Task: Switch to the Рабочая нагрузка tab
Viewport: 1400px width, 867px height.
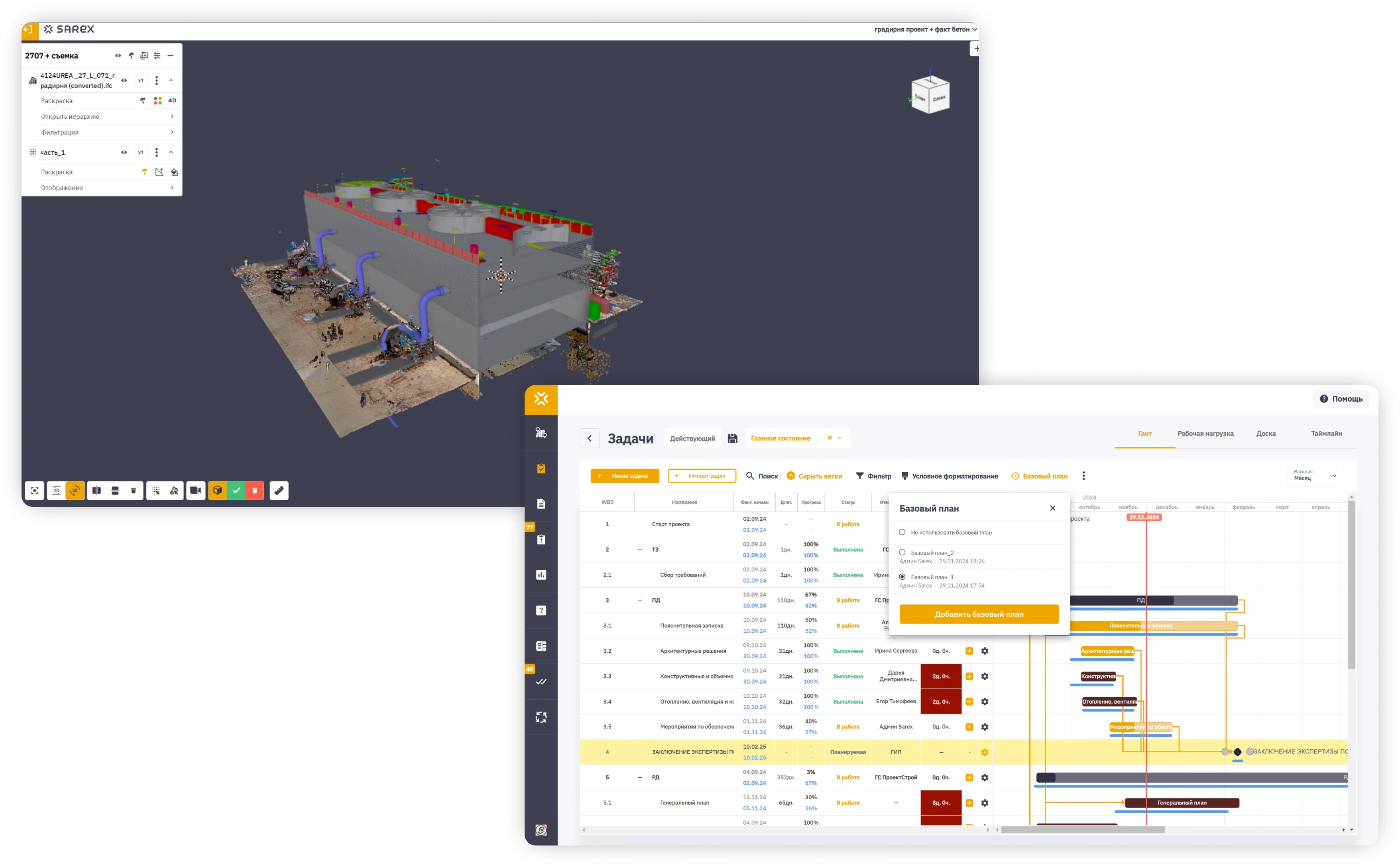Action: (1205, 433)
